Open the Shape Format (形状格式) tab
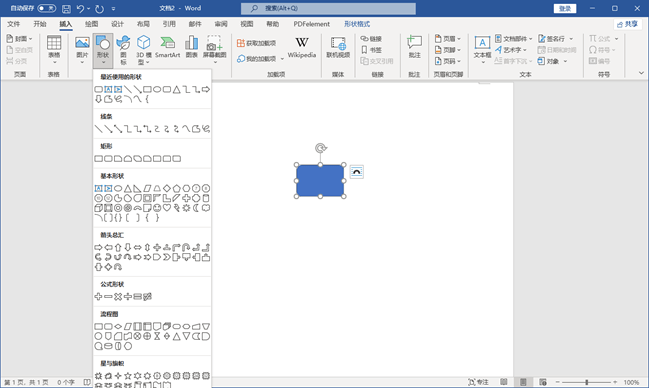Screen dimensions: 649x388 click(x=357, y=24)
